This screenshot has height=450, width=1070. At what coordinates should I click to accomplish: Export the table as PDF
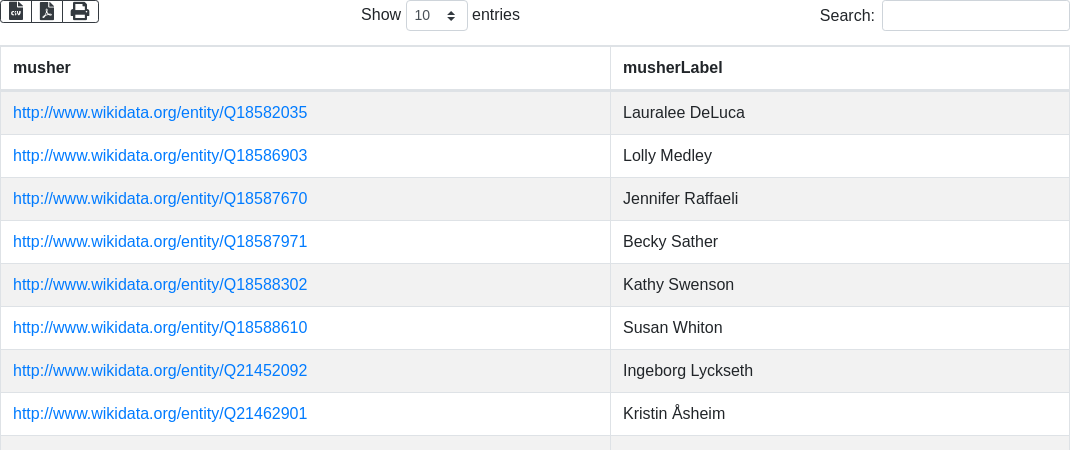point(47,11)
